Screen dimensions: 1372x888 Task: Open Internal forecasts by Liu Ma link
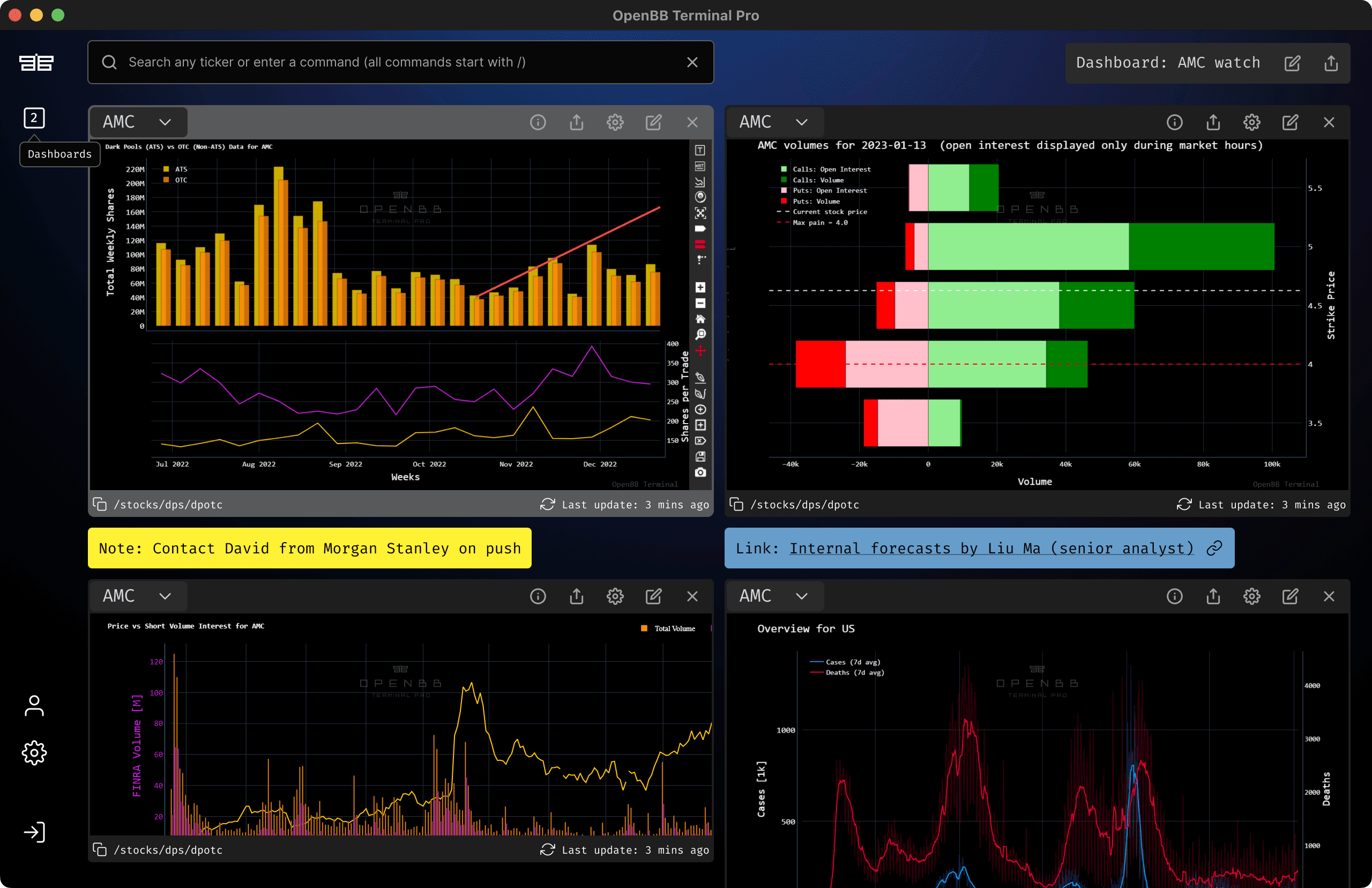click(991, 549)
